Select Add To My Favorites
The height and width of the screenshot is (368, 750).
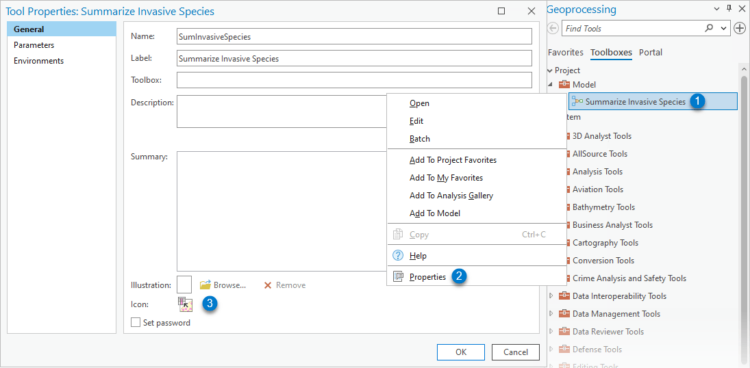[476, 178]
